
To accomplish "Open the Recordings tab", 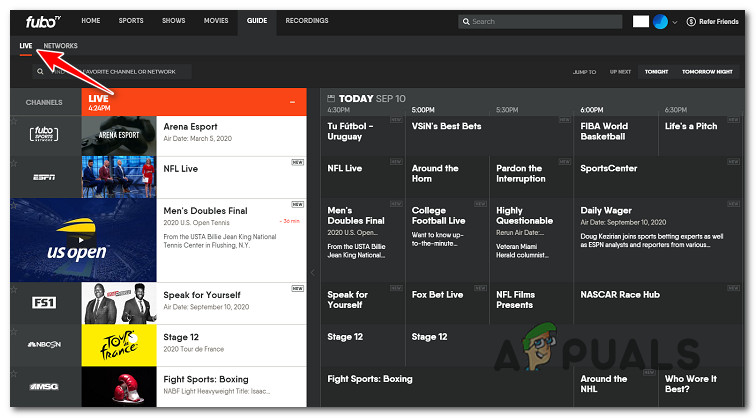I will (306, 20).
